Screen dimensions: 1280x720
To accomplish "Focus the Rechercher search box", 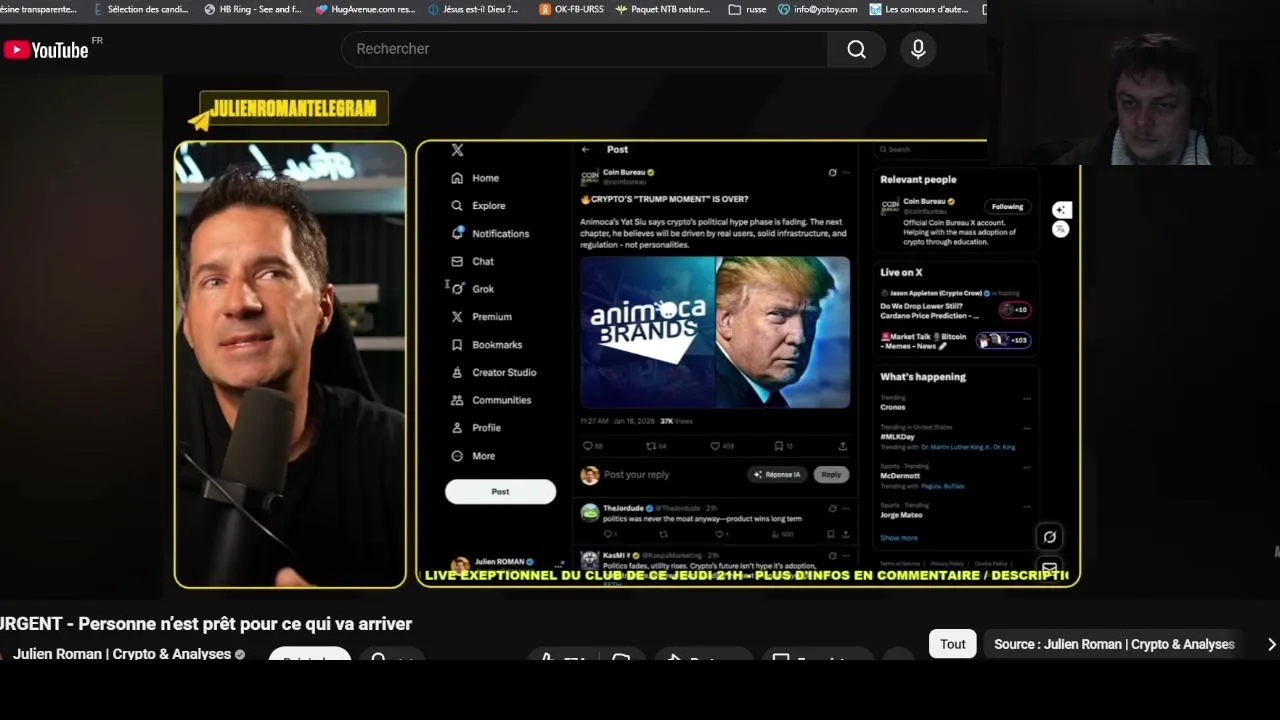I will (585, 49).
